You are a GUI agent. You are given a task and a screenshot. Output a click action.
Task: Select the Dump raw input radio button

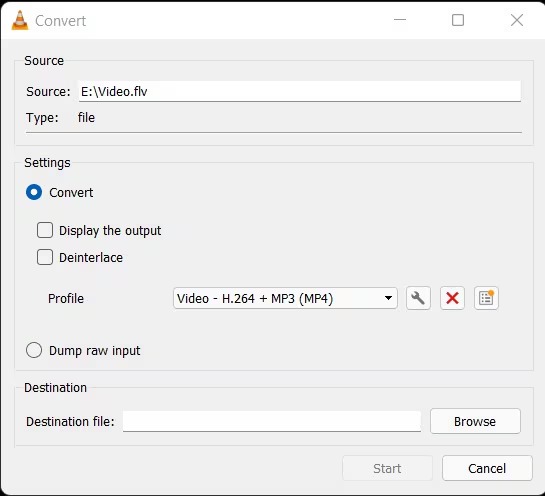point(34,350)
